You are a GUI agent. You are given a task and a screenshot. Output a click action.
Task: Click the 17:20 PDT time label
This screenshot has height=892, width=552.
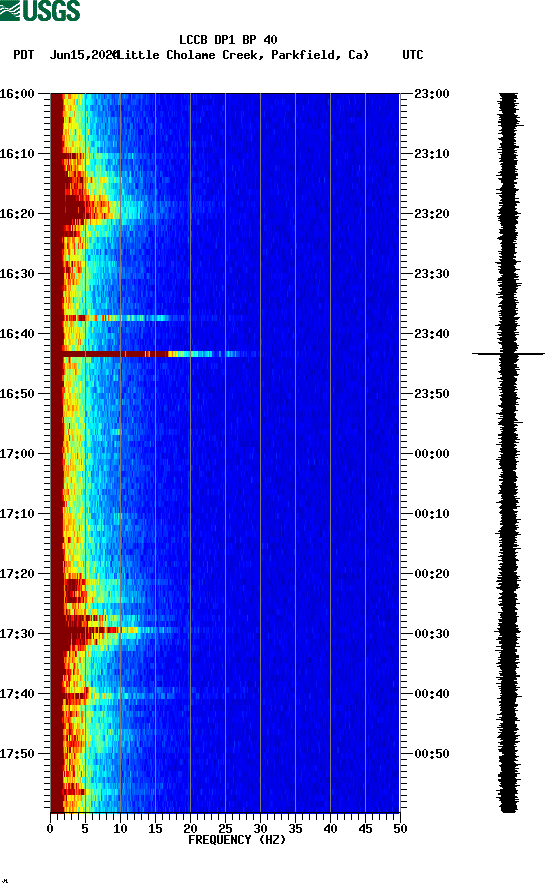[17, 574]
